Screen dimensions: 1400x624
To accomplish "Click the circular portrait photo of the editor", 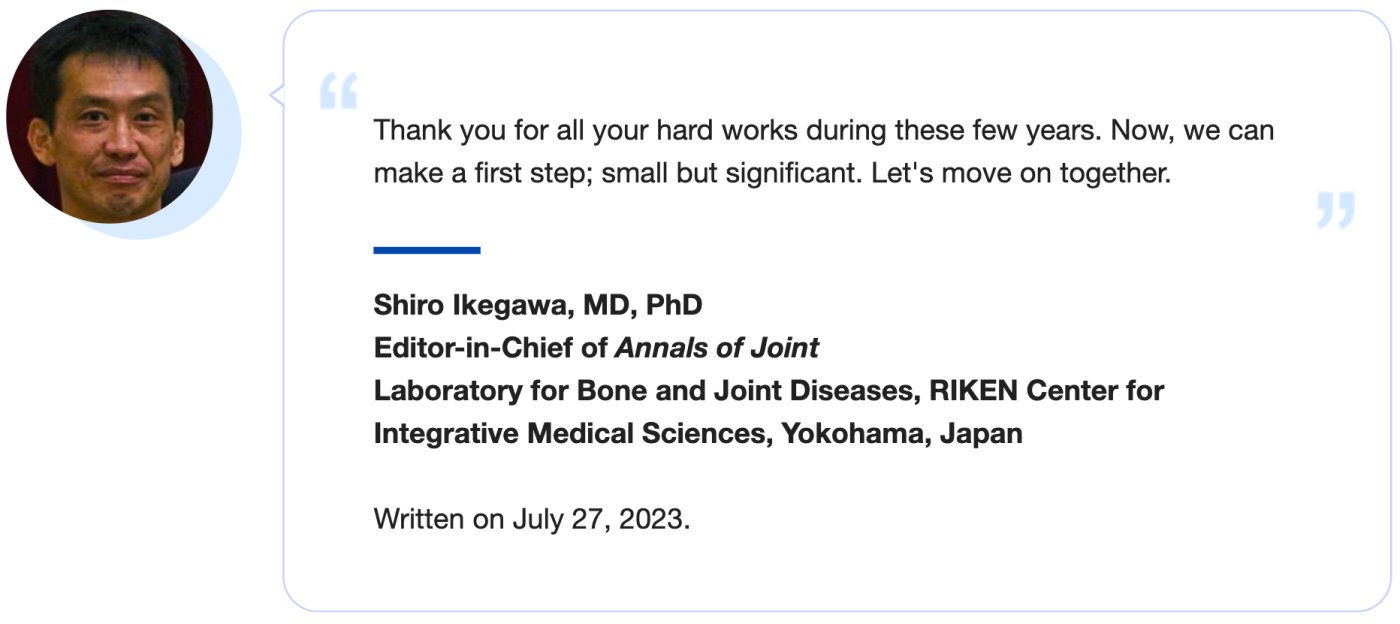I will (110, 117).
